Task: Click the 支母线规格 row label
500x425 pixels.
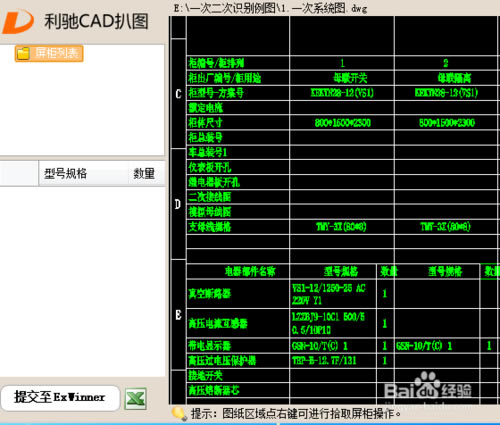Action: coord(210,227)
